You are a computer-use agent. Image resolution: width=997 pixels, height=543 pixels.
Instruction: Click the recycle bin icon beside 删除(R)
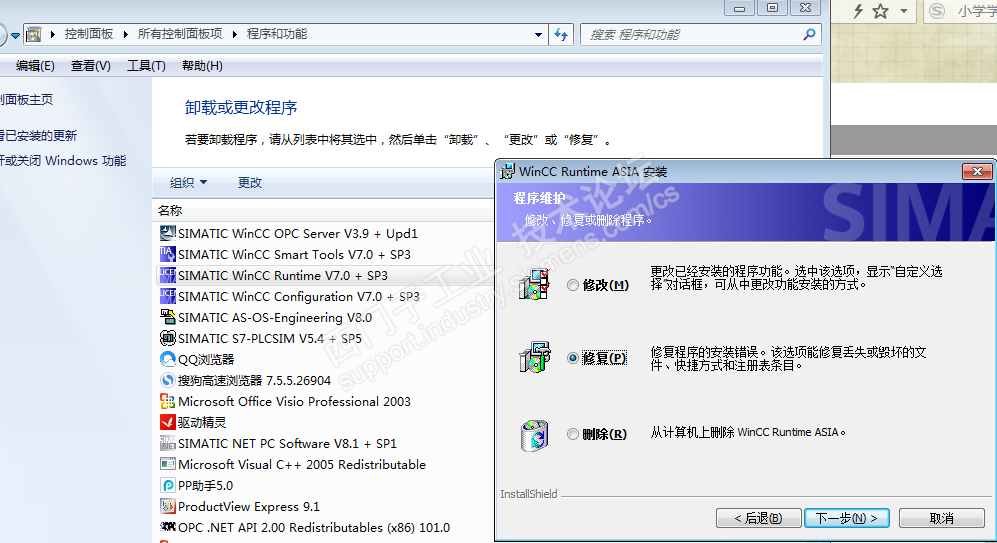point(534,436)
